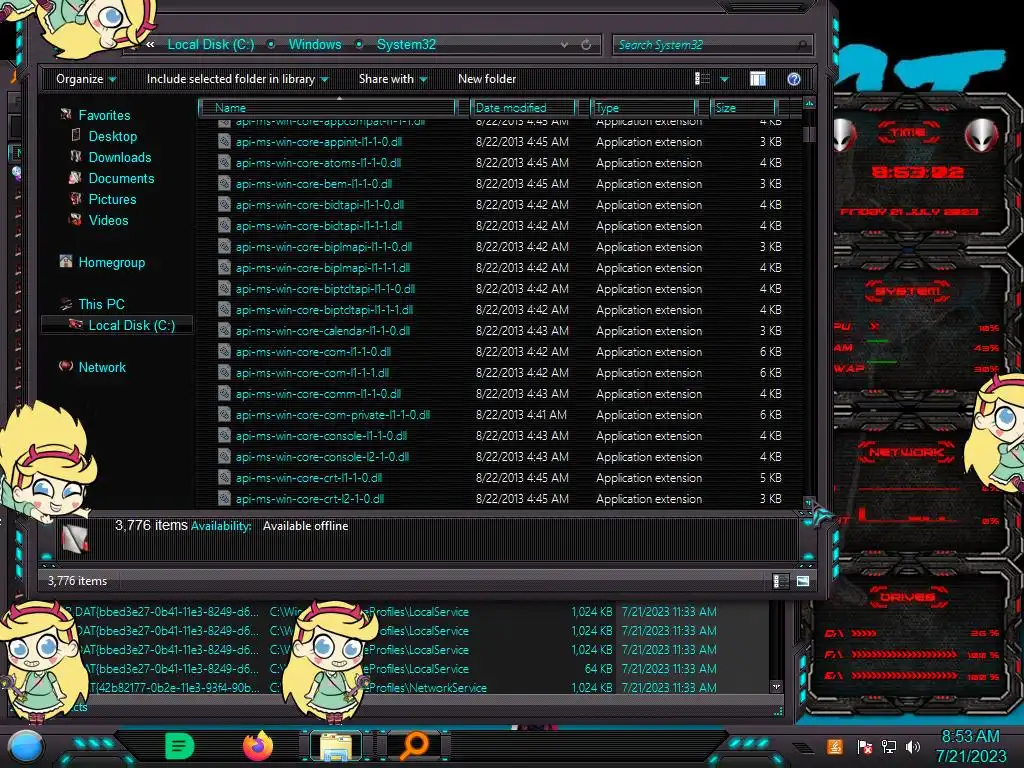Open Videos in the navigation pane

[x=108, y=220]
